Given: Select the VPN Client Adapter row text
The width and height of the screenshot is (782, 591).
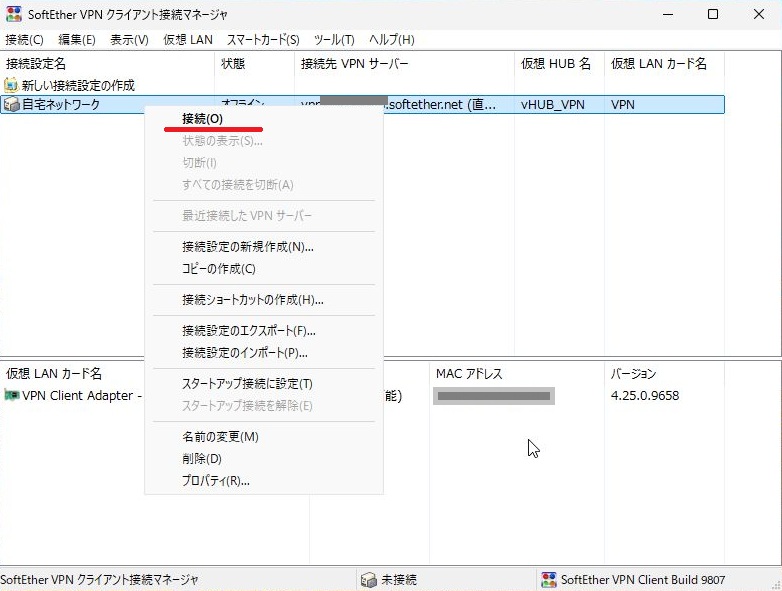Looking at the screenshot, I should (x=82, y=395).
